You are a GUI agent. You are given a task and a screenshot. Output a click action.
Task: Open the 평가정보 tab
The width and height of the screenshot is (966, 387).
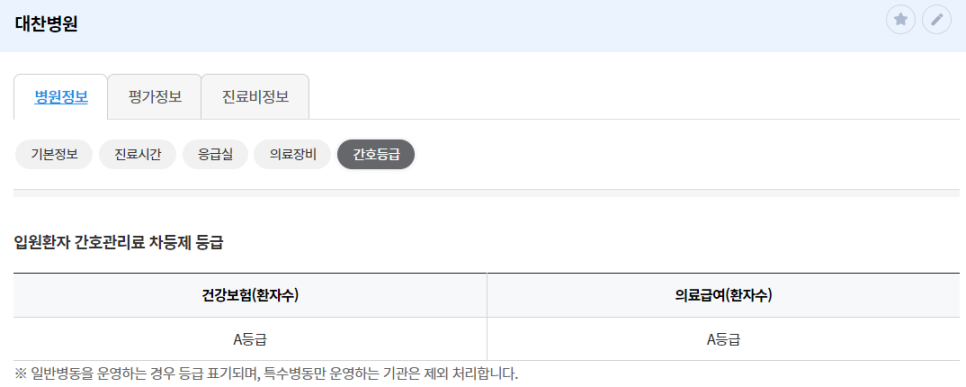(155, 97)
